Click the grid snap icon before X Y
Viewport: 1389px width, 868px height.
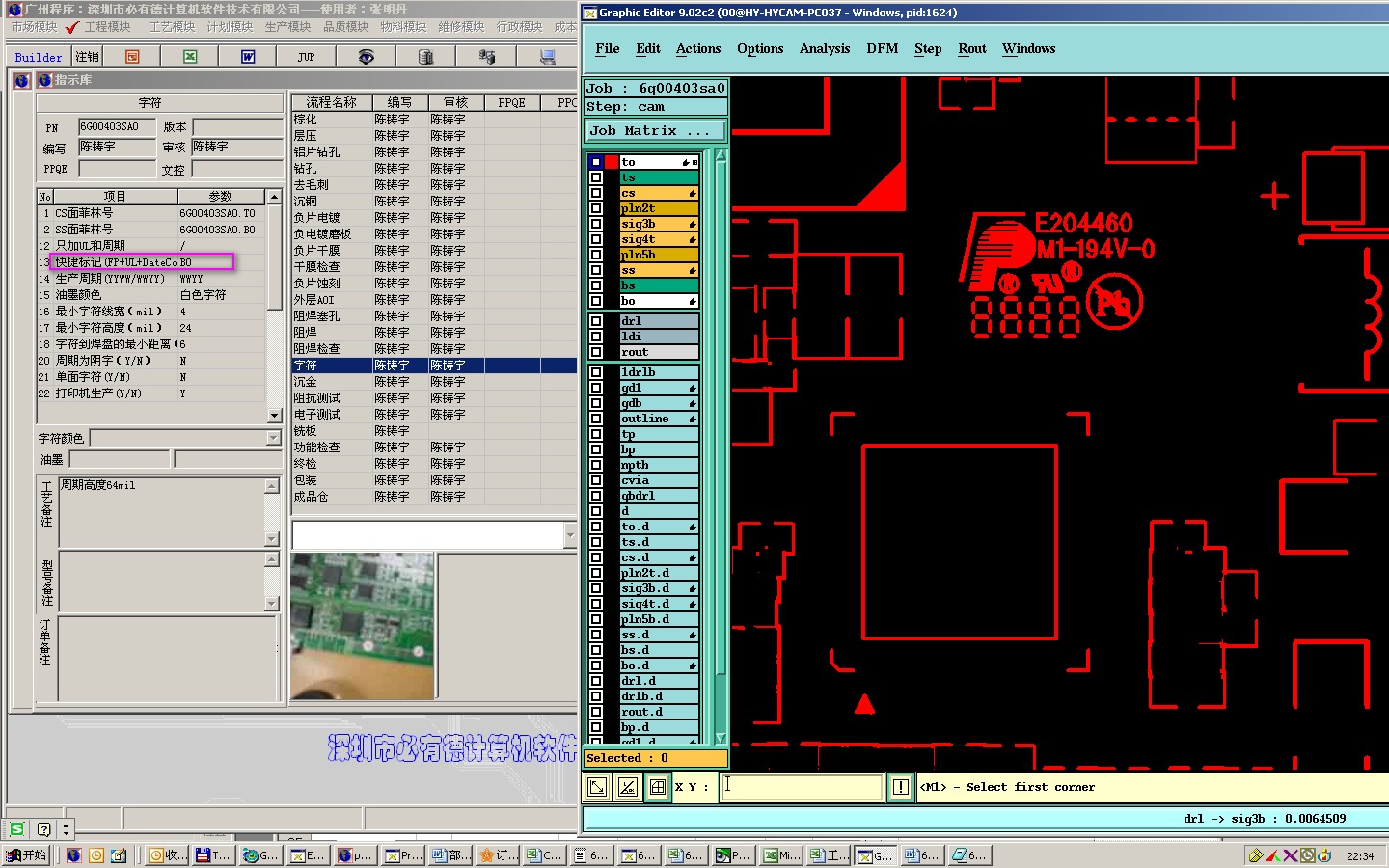click(658, 787)
